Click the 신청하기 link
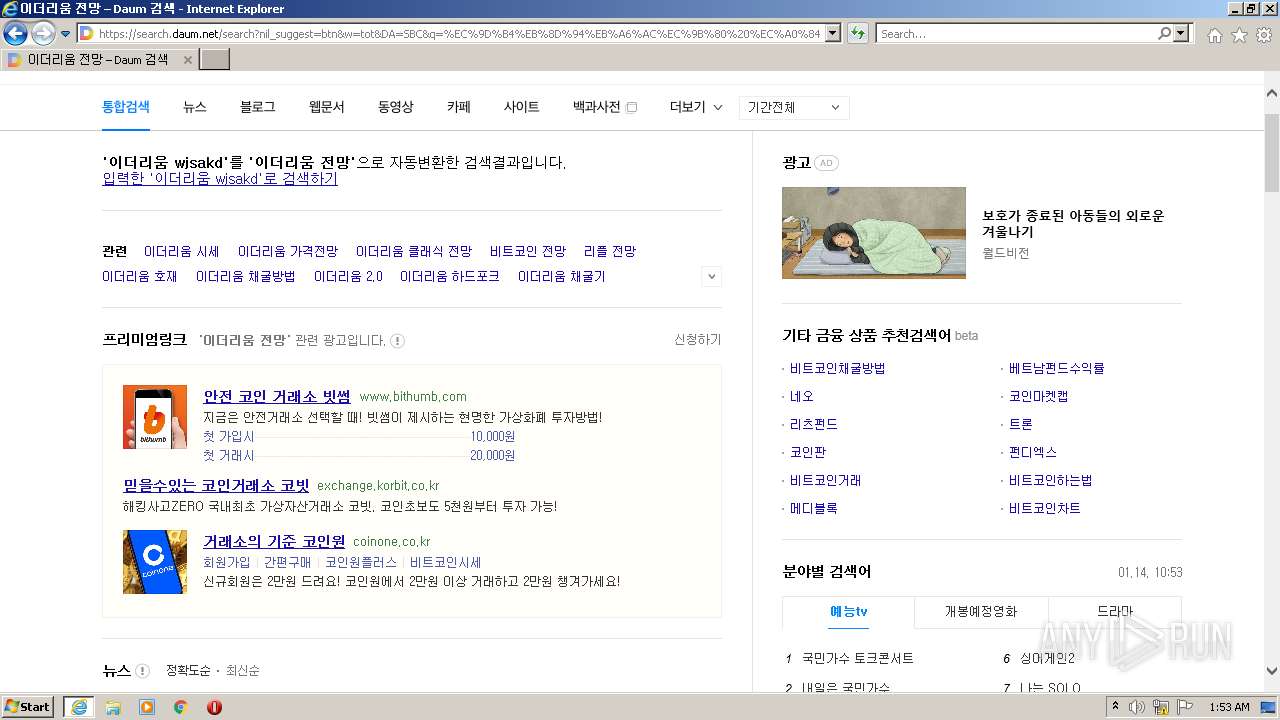This screenshot has width=1280, height=720. point(697,340)
